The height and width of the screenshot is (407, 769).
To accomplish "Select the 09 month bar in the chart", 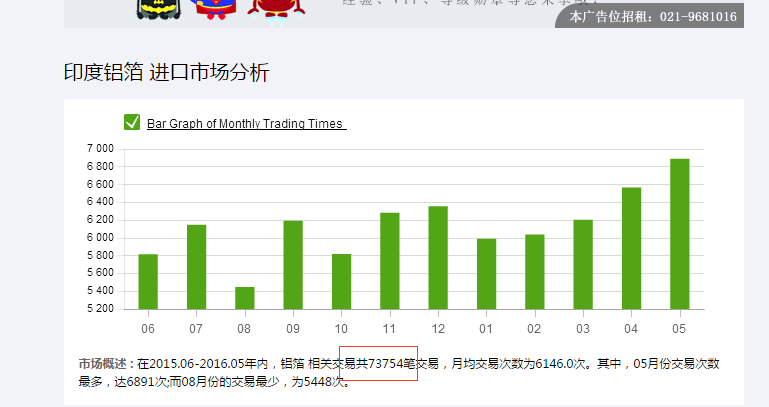I will pyautogui.click(x=293, y=265).
